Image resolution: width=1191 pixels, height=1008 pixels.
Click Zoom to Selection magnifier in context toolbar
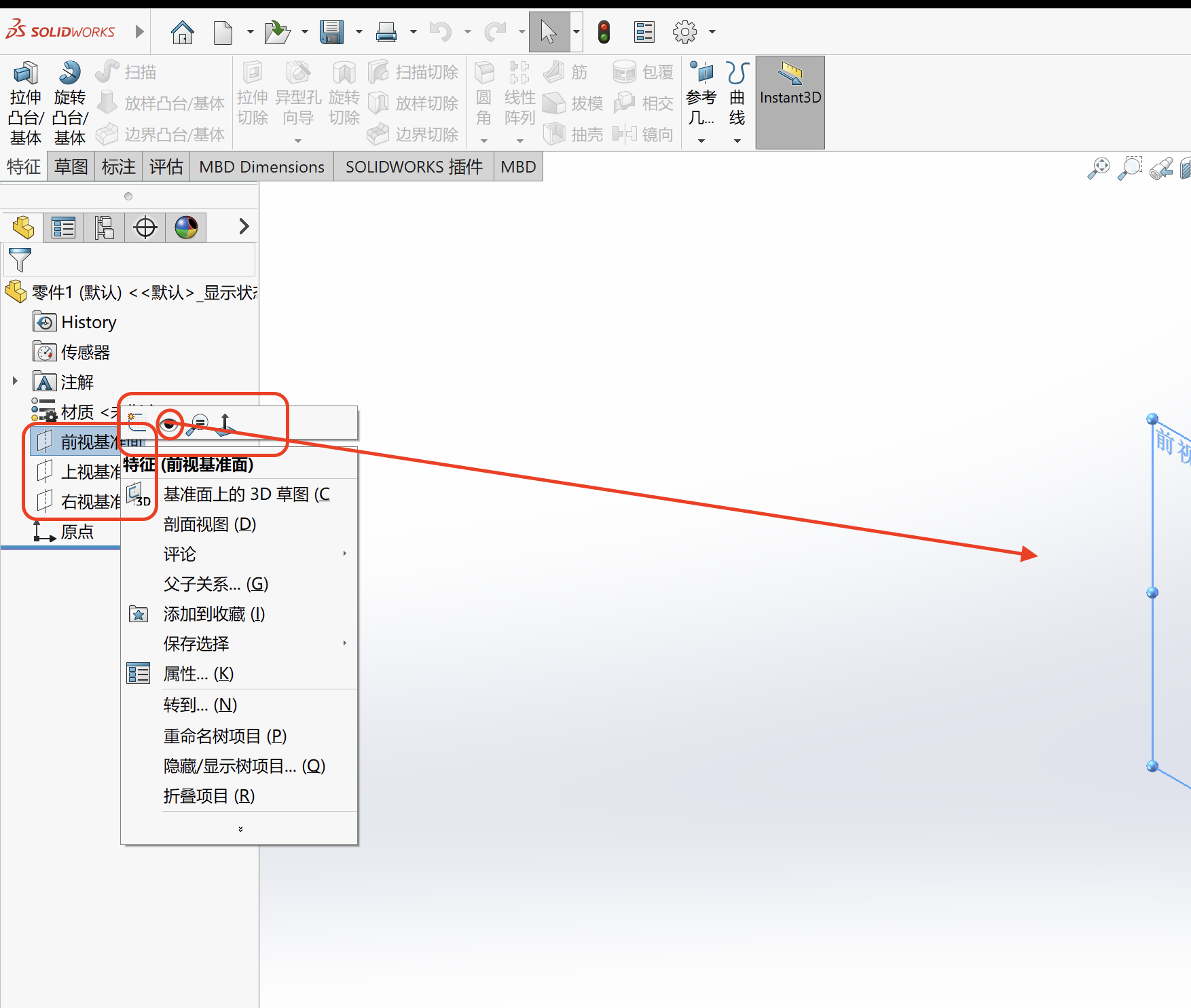point(198,425)
